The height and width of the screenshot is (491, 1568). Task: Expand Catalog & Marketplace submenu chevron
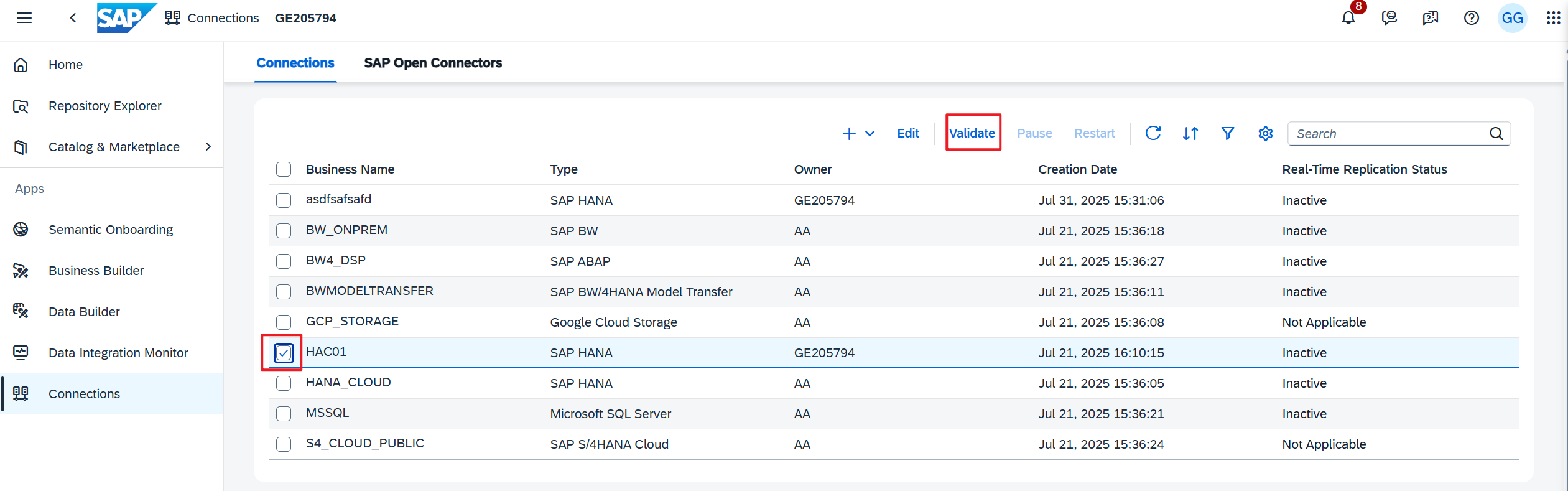click(x=208, y=147)
